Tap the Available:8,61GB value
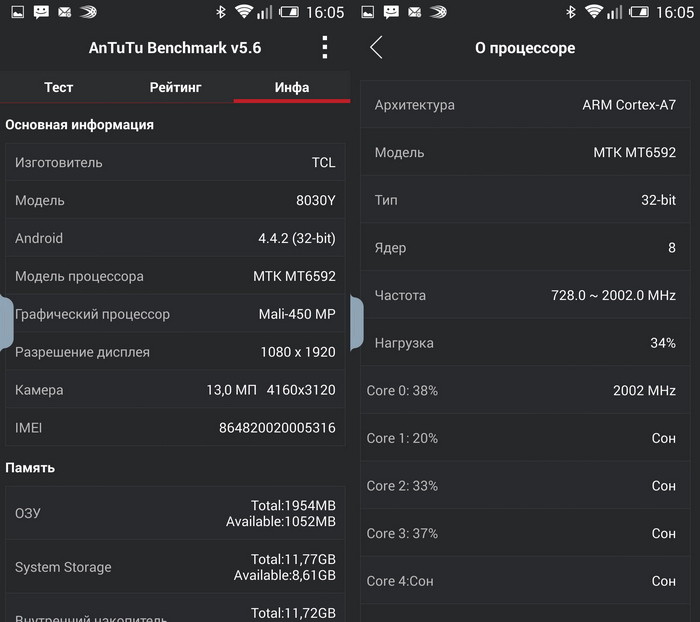This screenshot has height=622, width=700. (x=285, y=575)
